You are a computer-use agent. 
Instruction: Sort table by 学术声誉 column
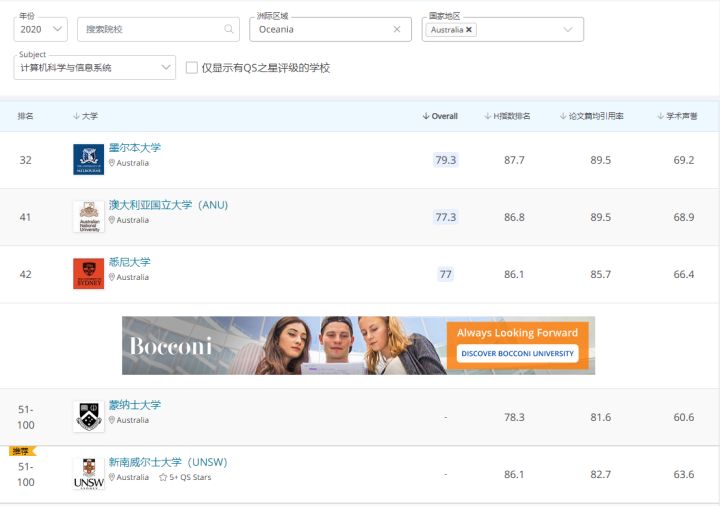pos(677,116)
